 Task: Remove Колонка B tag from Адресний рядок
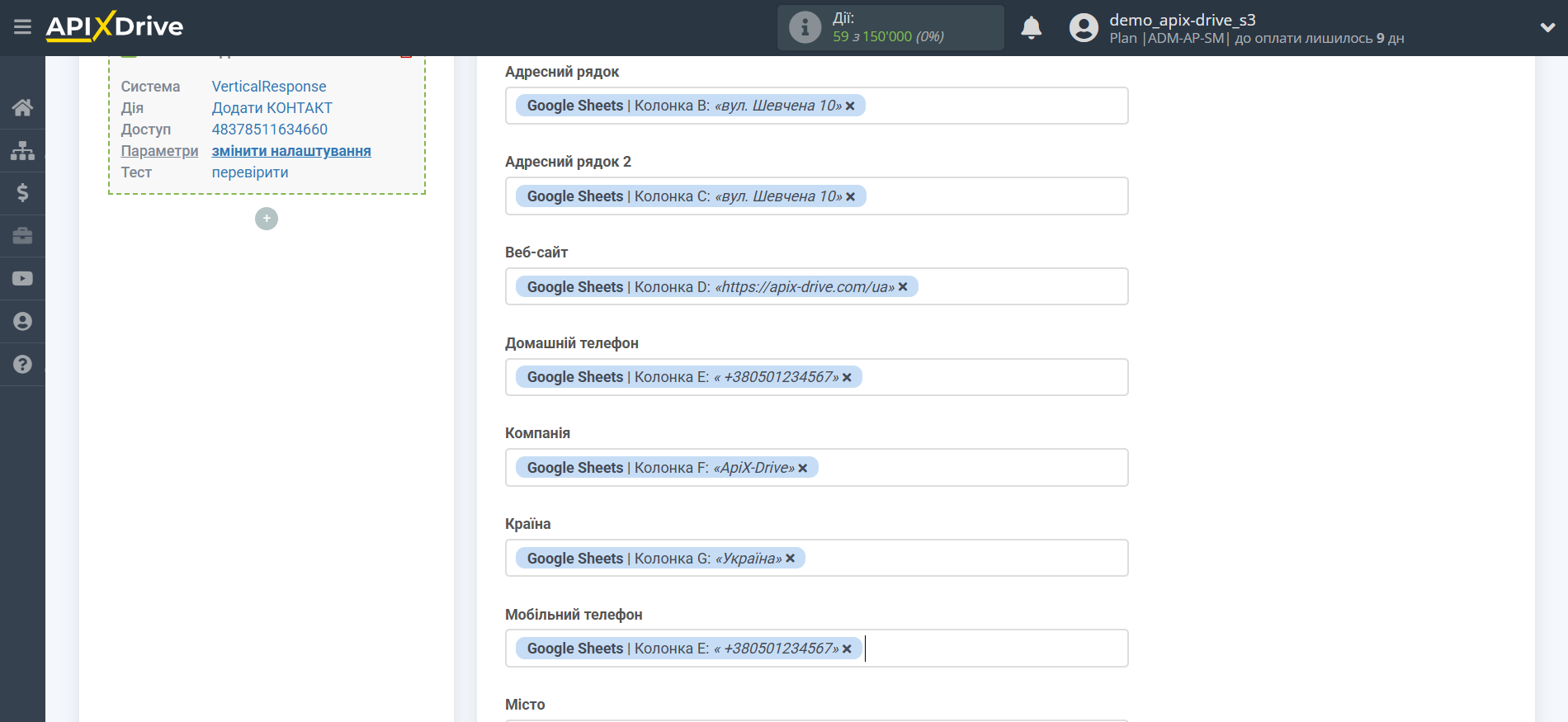click(x=850, y=106)
